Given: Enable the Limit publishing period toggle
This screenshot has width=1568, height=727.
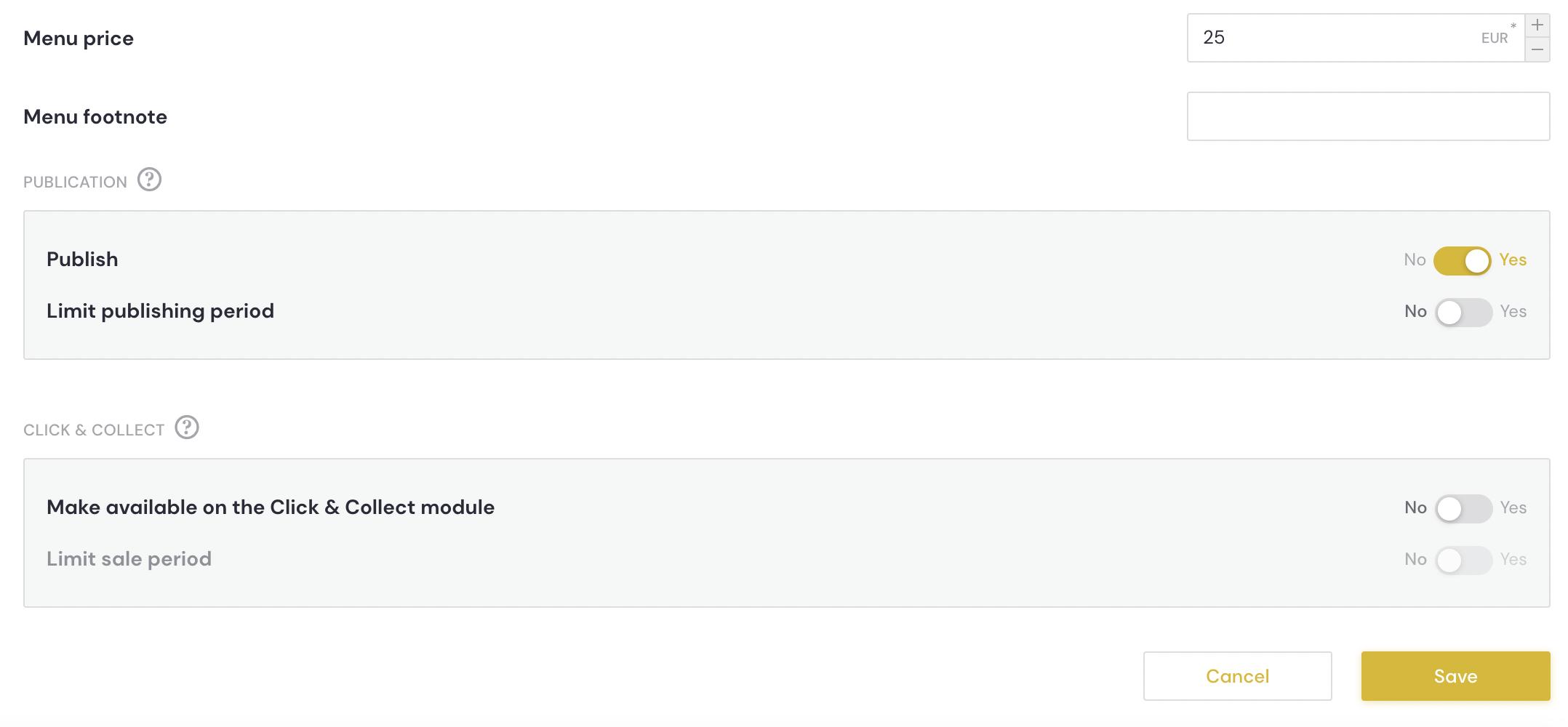Looking at the screenshot, I should [1463, 312].
